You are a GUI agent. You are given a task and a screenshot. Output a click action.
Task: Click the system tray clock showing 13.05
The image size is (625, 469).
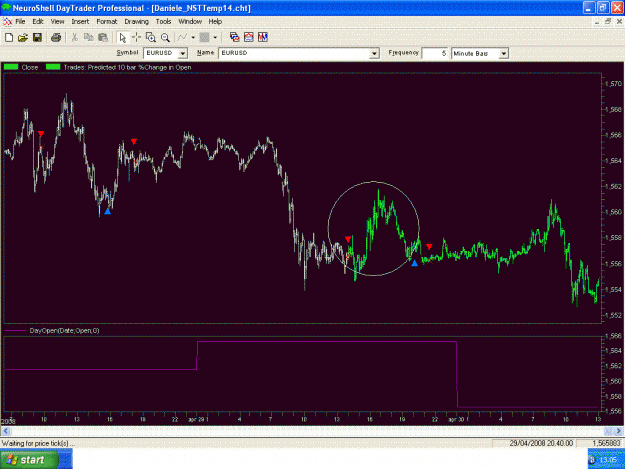[x=608, y=460]
